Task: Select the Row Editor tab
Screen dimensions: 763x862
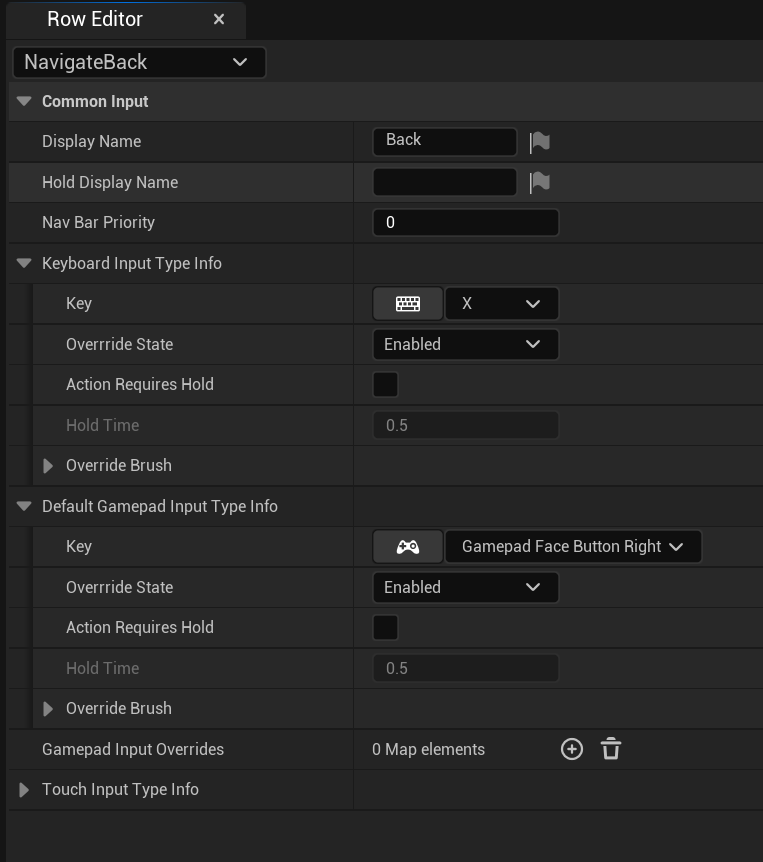Action: (x=95, y=19)
